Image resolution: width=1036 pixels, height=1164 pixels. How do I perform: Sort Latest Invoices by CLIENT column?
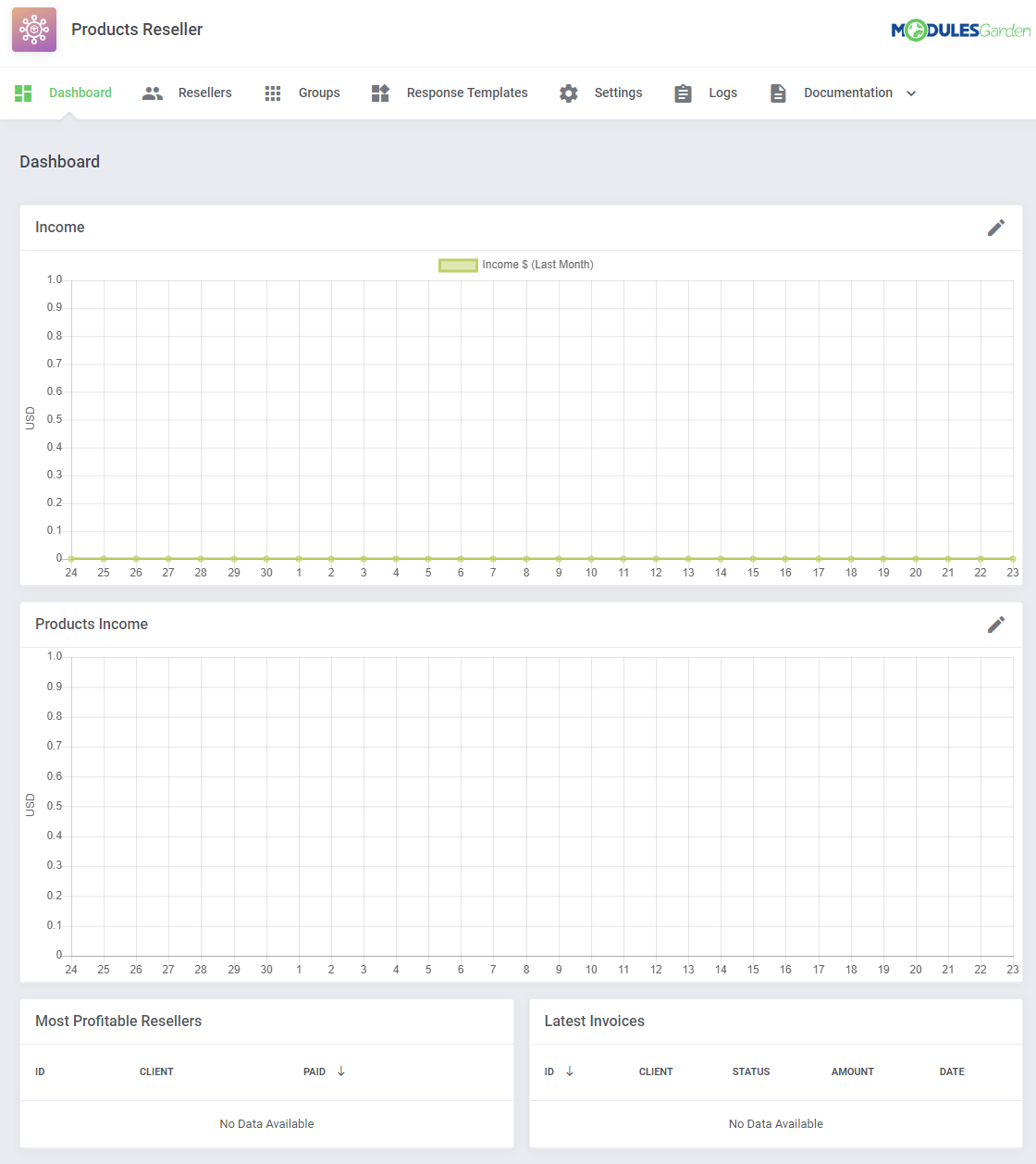pos(656,1071)
